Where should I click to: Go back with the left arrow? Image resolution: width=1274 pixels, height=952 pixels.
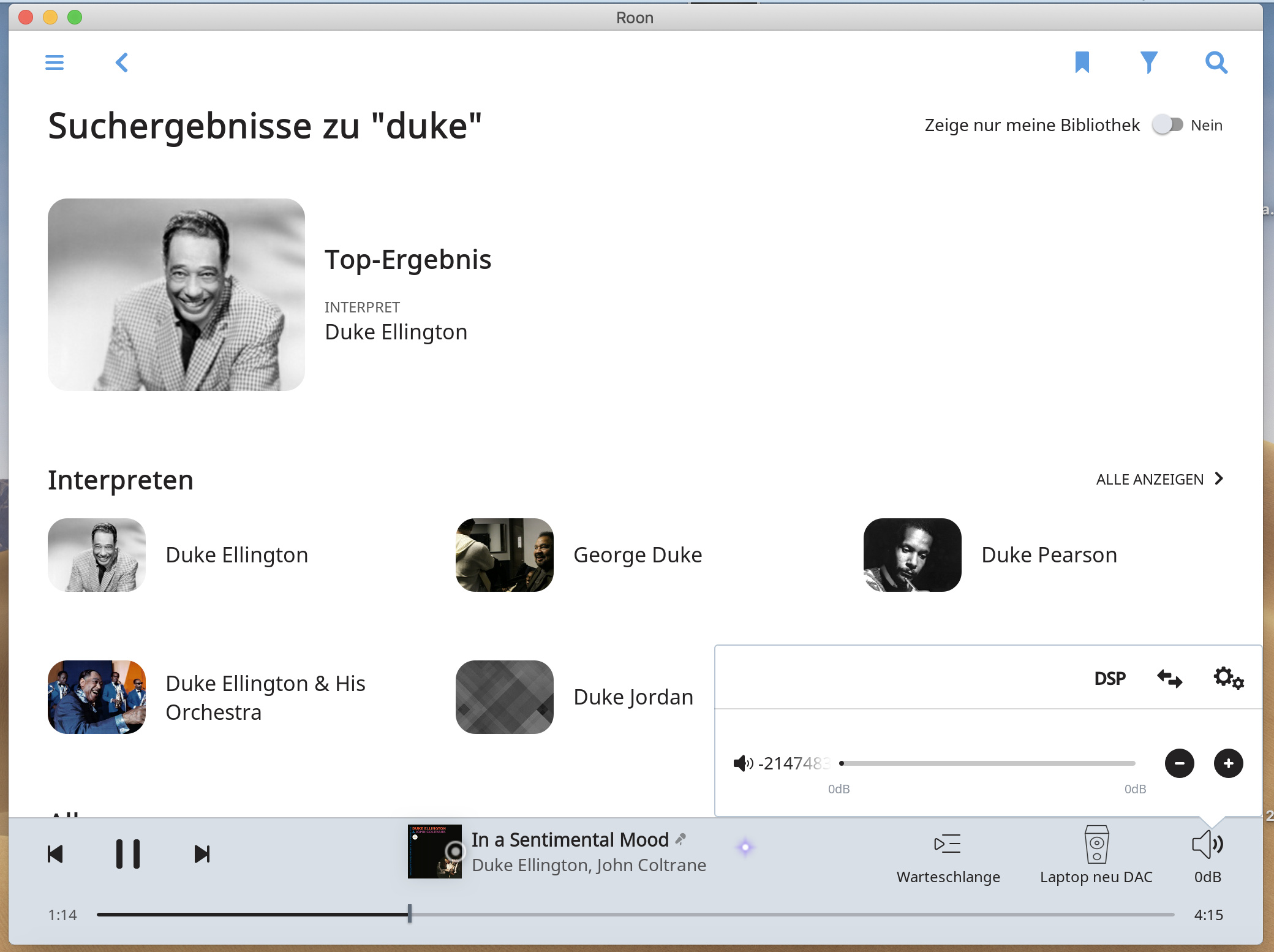click(x=122, y=62)
